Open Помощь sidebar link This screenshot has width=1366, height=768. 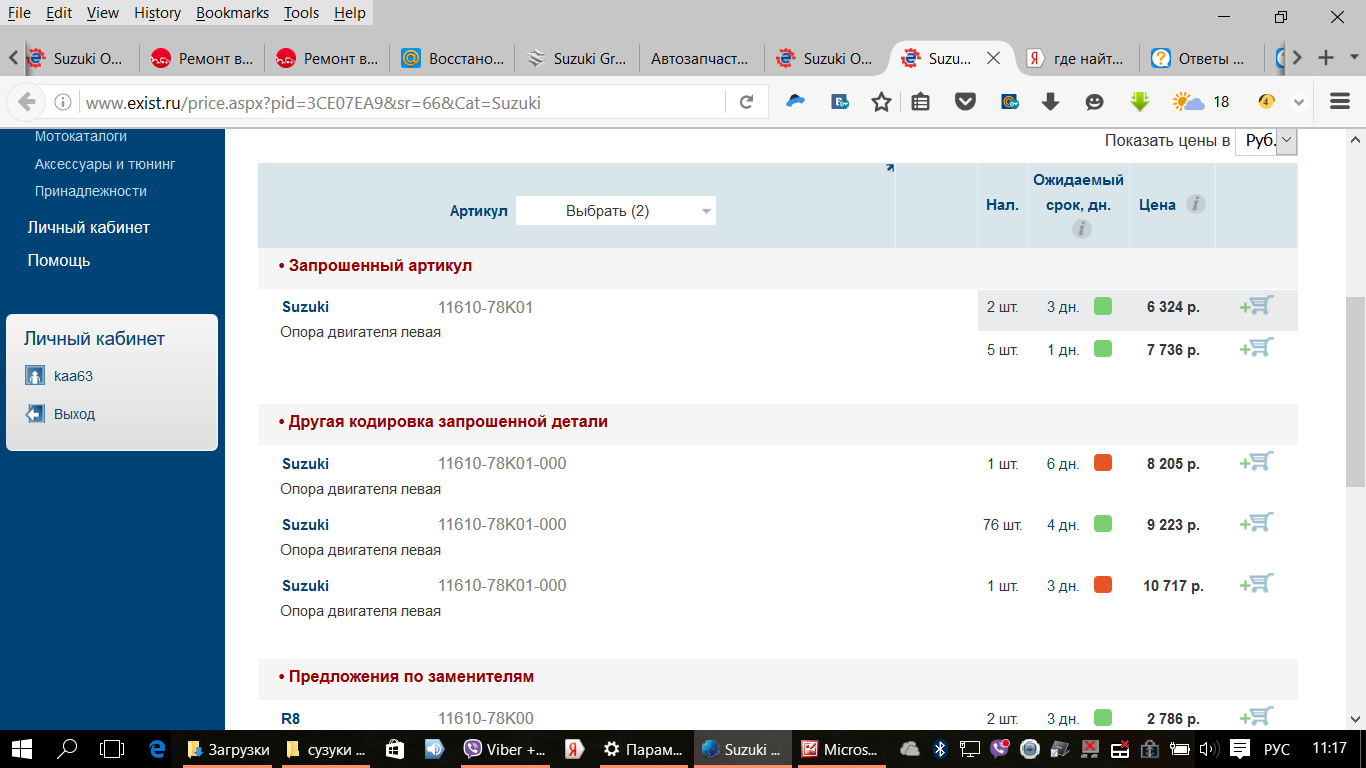pyautogui.click(x=59, y=260)
